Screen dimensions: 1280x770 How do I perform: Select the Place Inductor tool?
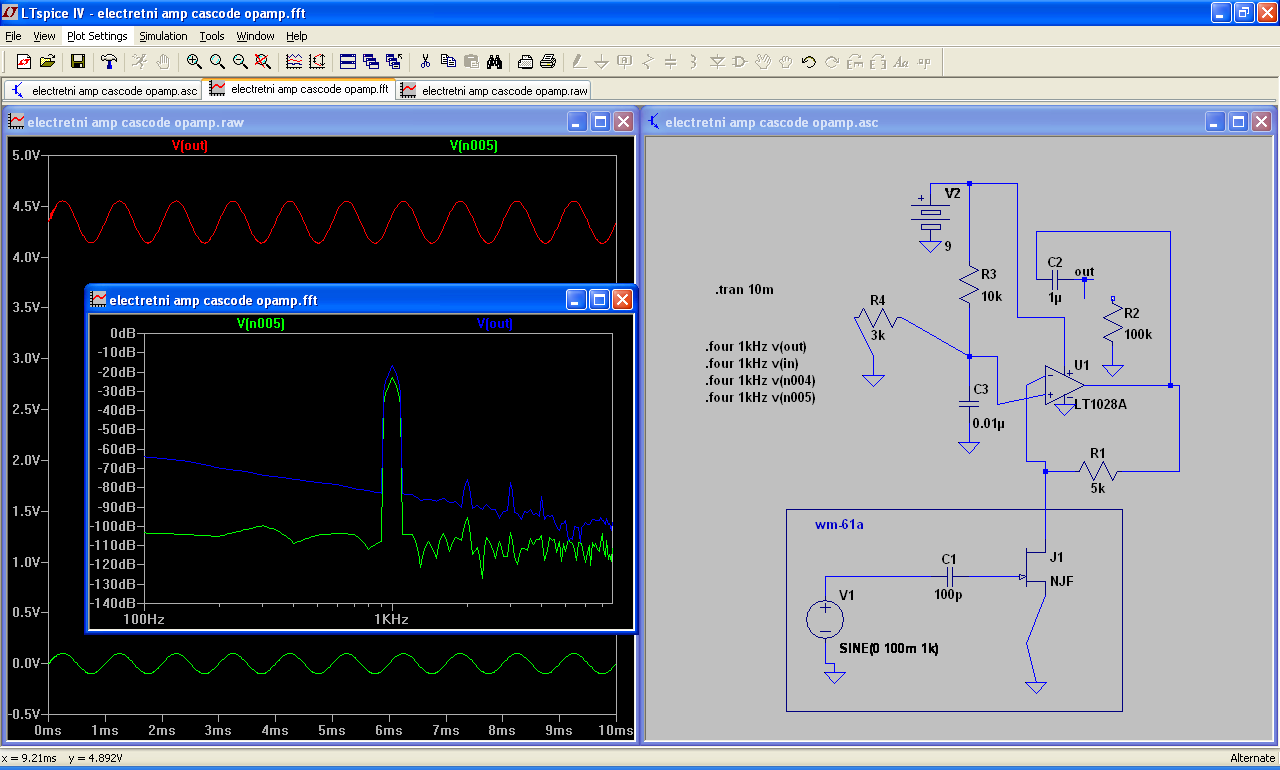click(x=694, y=61)
